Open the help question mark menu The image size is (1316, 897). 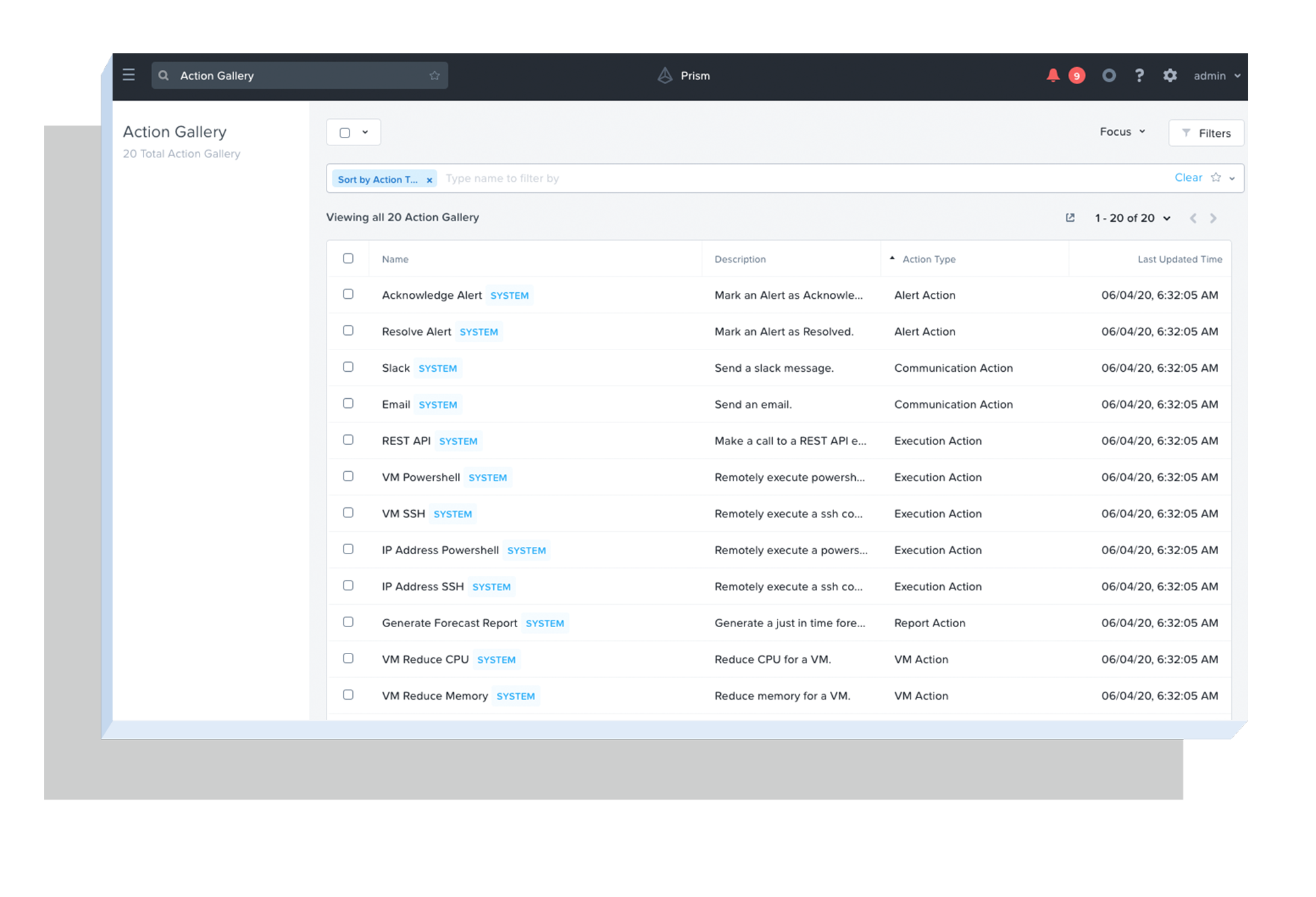coord(1140,76)
